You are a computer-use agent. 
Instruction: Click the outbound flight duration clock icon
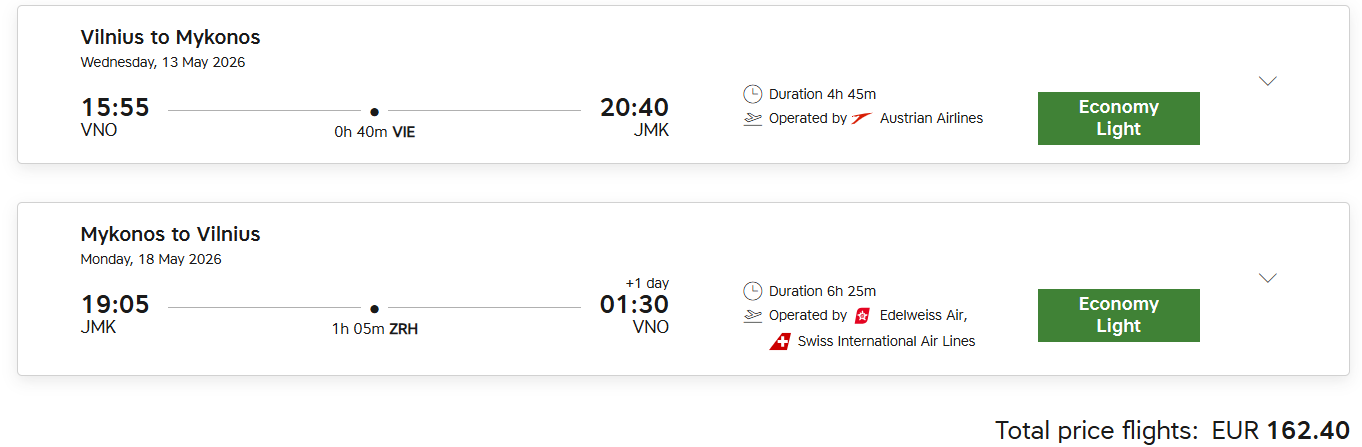click(753, 94)
